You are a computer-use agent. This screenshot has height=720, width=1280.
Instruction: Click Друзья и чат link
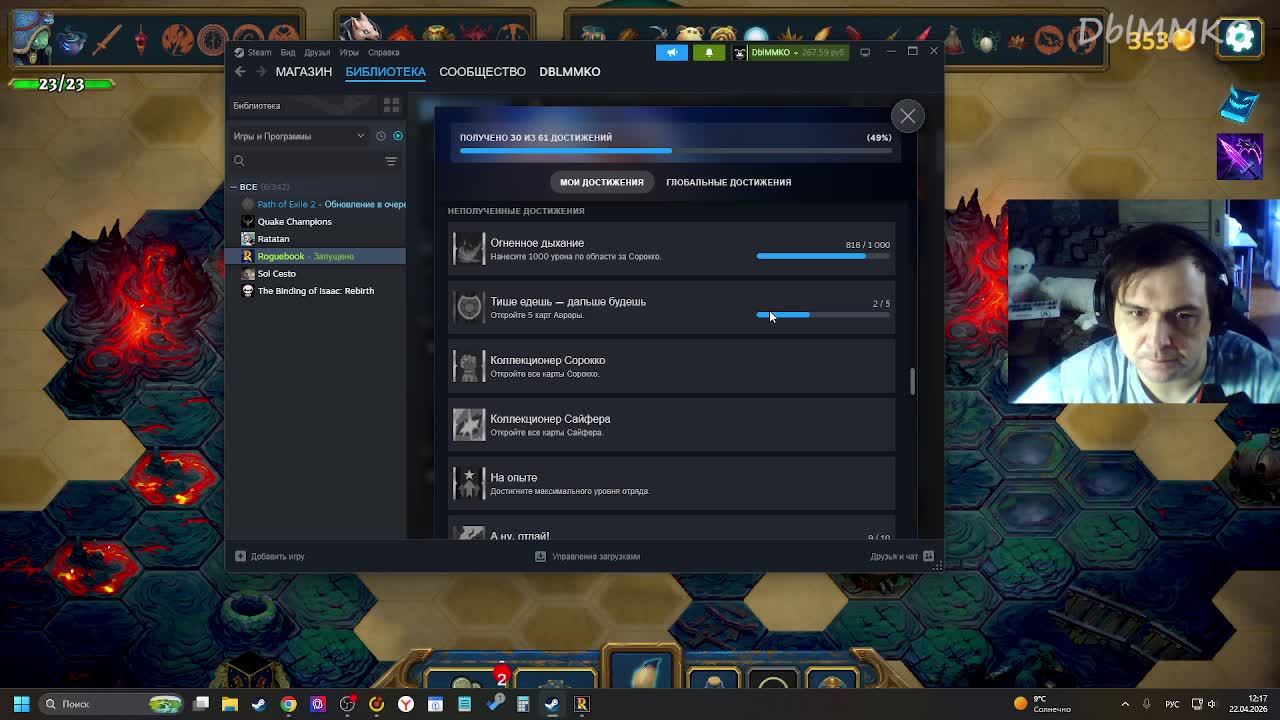click(x=894, y=556)
